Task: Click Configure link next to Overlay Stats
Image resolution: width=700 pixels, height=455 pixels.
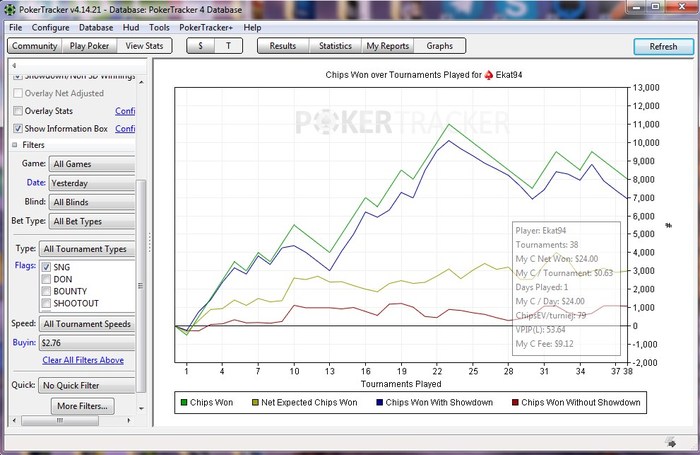Action: (125, 111)
